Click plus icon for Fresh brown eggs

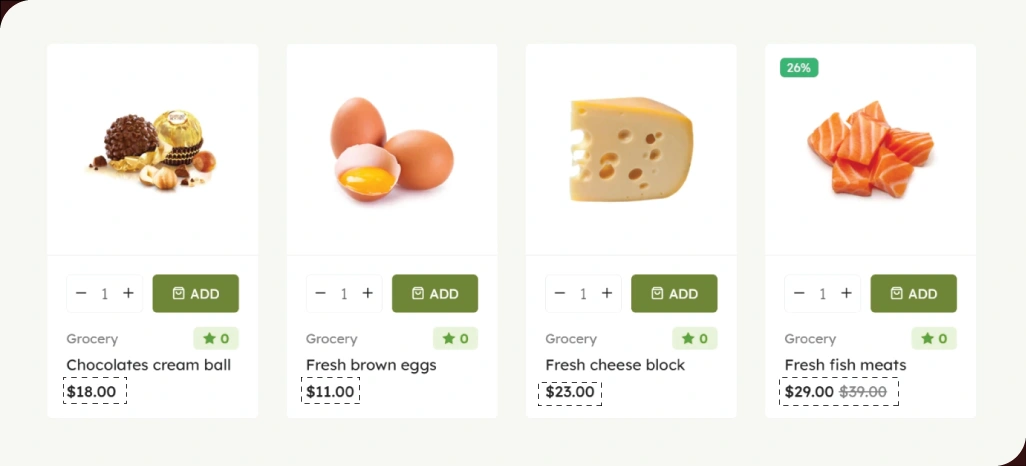(368, 293)
